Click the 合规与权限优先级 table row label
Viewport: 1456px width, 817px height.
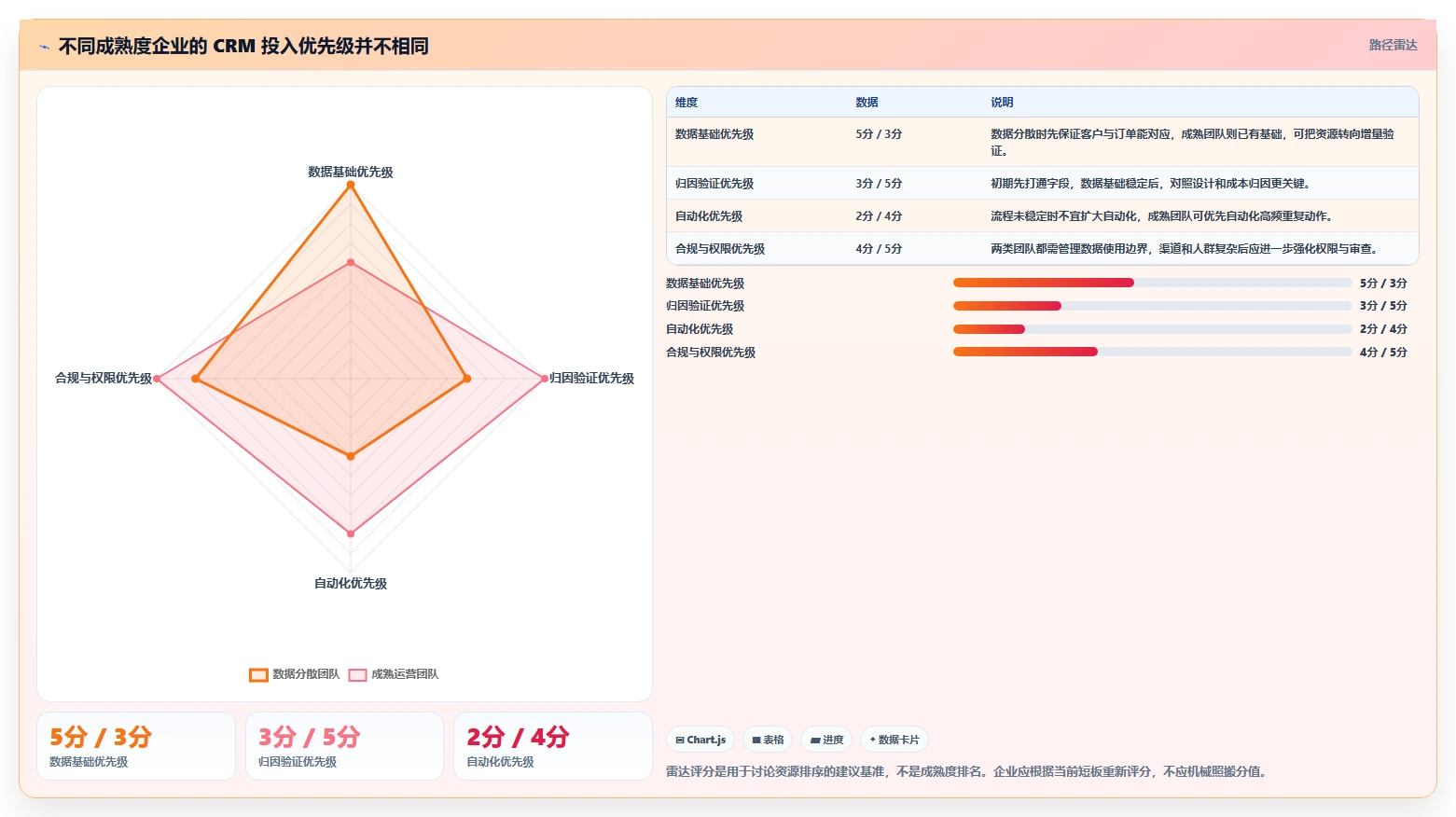point(720,249)
